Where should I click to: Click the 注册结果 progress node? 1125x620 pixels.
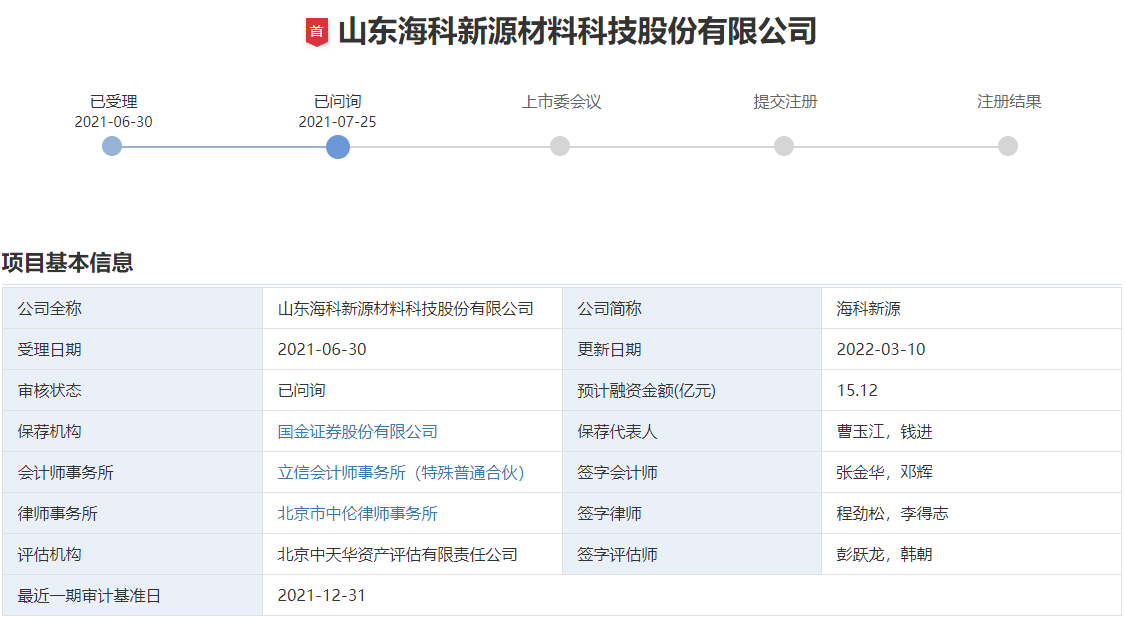pos(1006,147)
